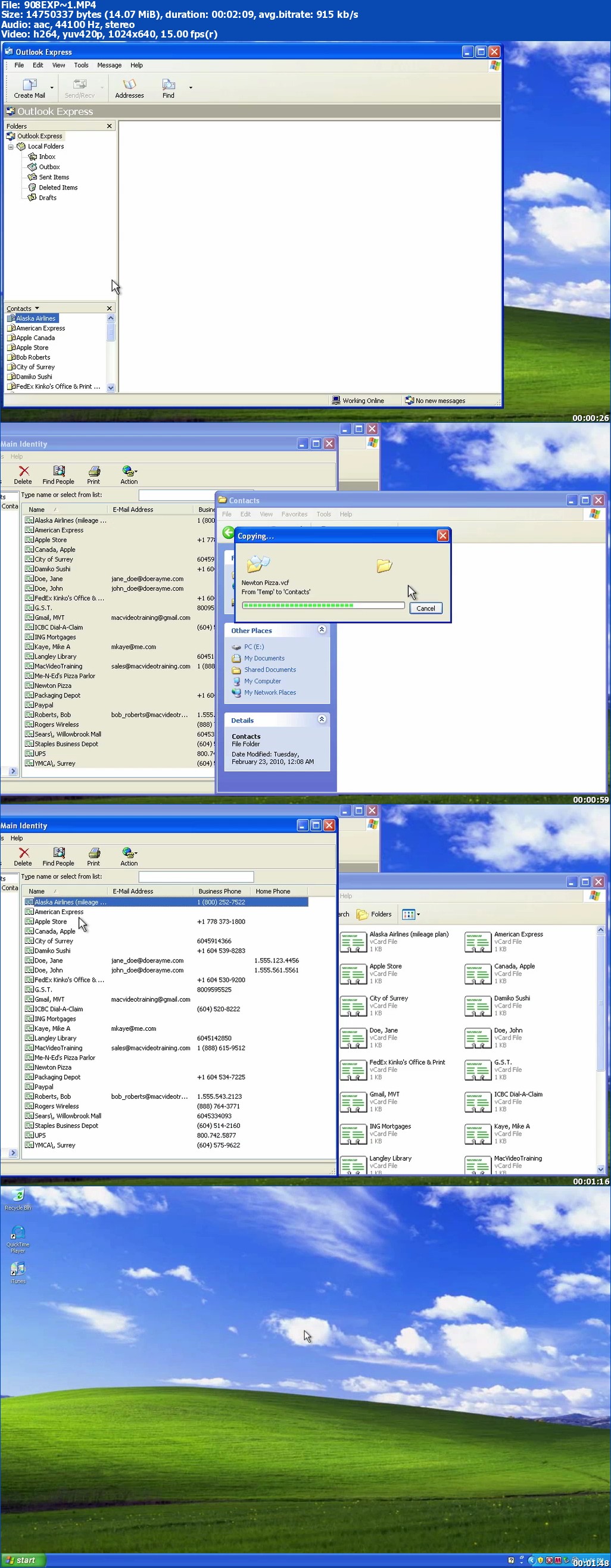Image resolution: width=611 pixels, height=1568 pixels.
Task: Open the PC (E:) drive link
Action: 254,646
